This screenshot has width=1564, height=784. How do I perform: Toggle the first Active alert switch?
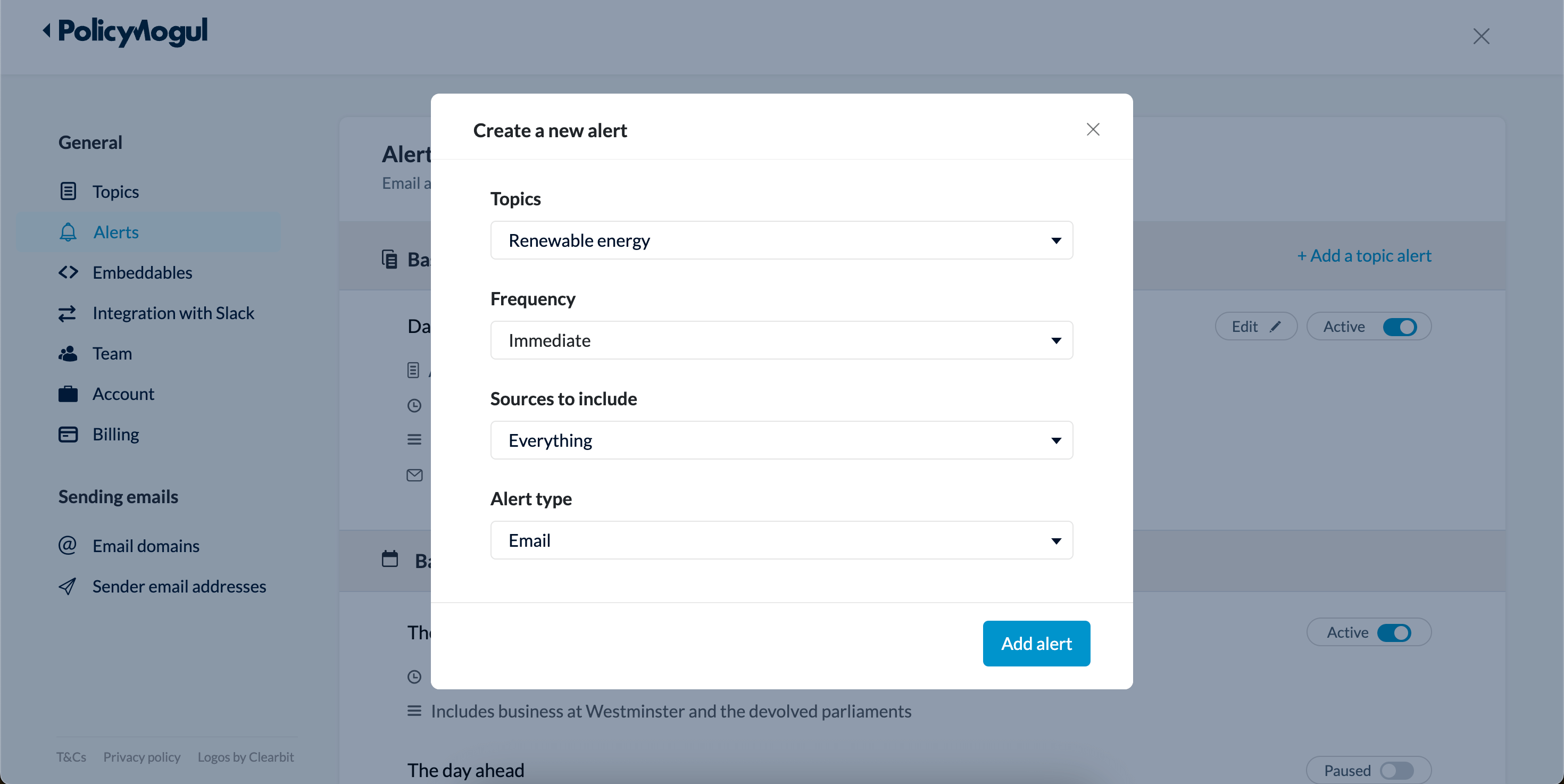coord(1400,327)
